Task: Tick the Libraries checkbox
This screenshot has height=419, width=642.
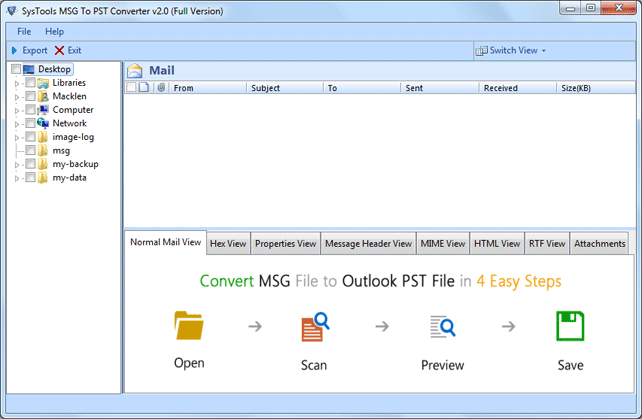Action: click(x=30, y=83)
